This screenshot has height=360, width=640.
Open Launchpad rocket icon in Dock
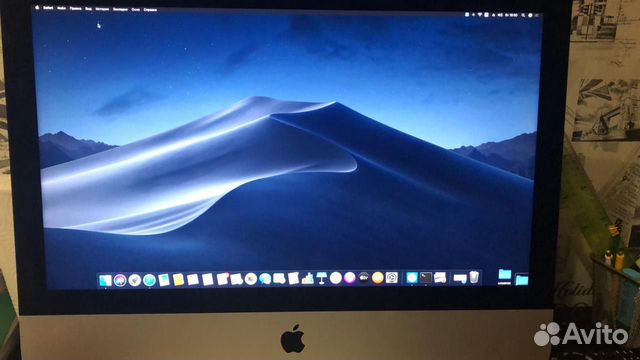[134, 280]
